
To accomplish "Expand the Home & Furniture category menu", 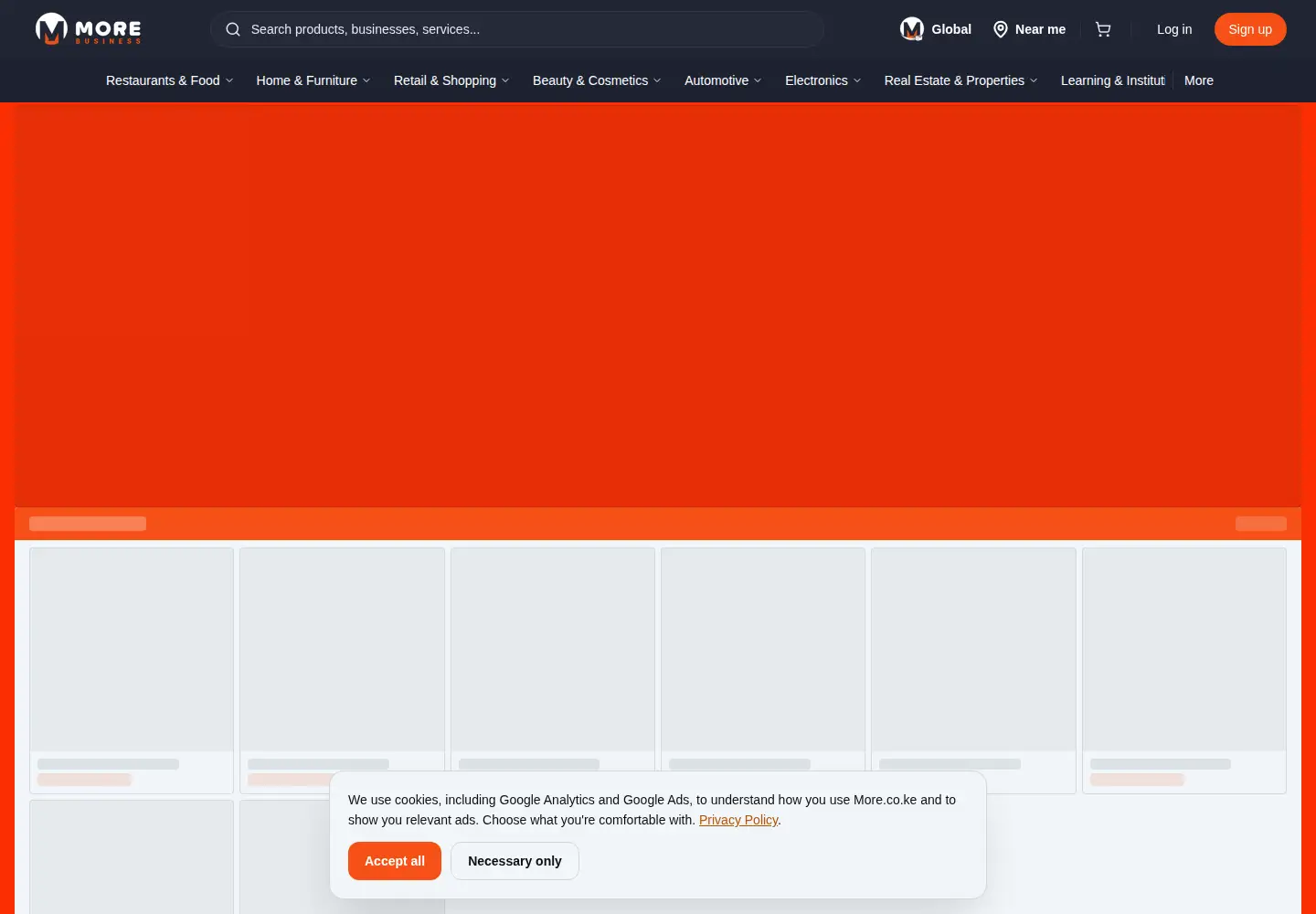I will coord(313,80).
